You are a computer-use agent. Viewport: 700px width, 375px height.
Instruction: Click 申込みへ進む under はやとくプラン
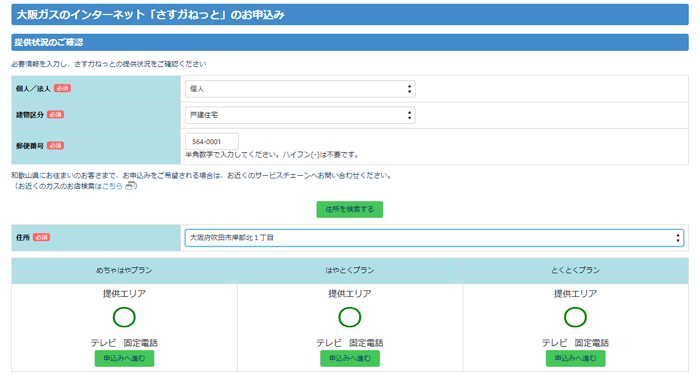coord(350,358)
